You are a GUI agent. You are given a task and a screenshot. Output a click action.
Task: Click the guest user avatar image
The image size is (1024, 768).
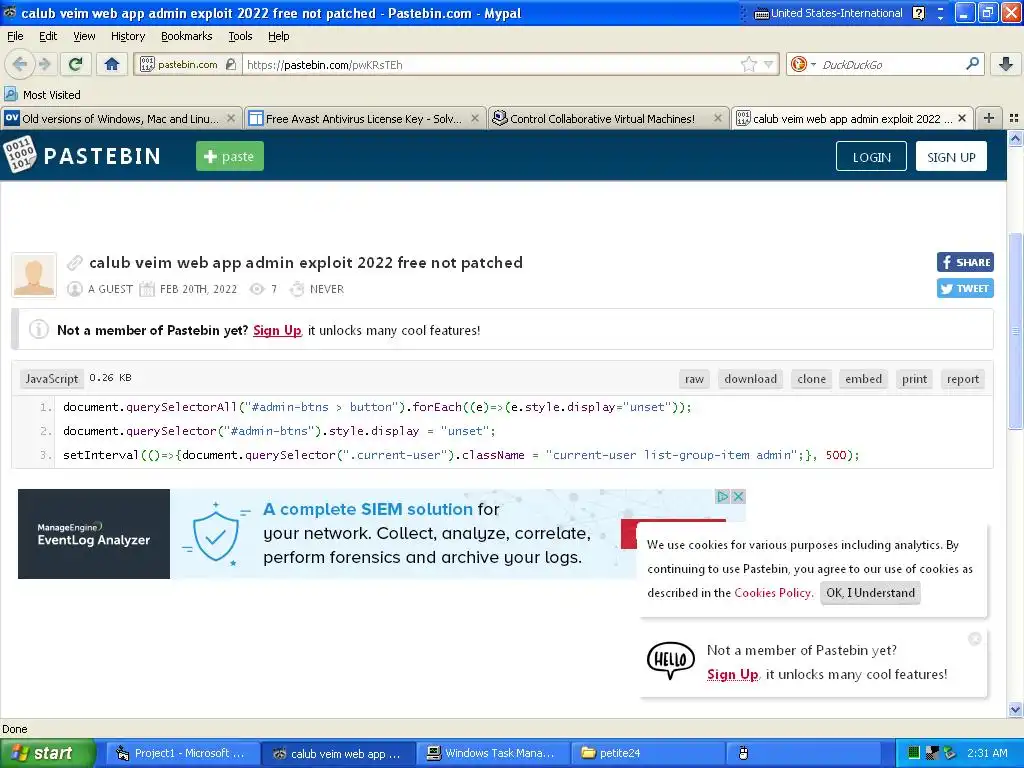coord(34,275)
